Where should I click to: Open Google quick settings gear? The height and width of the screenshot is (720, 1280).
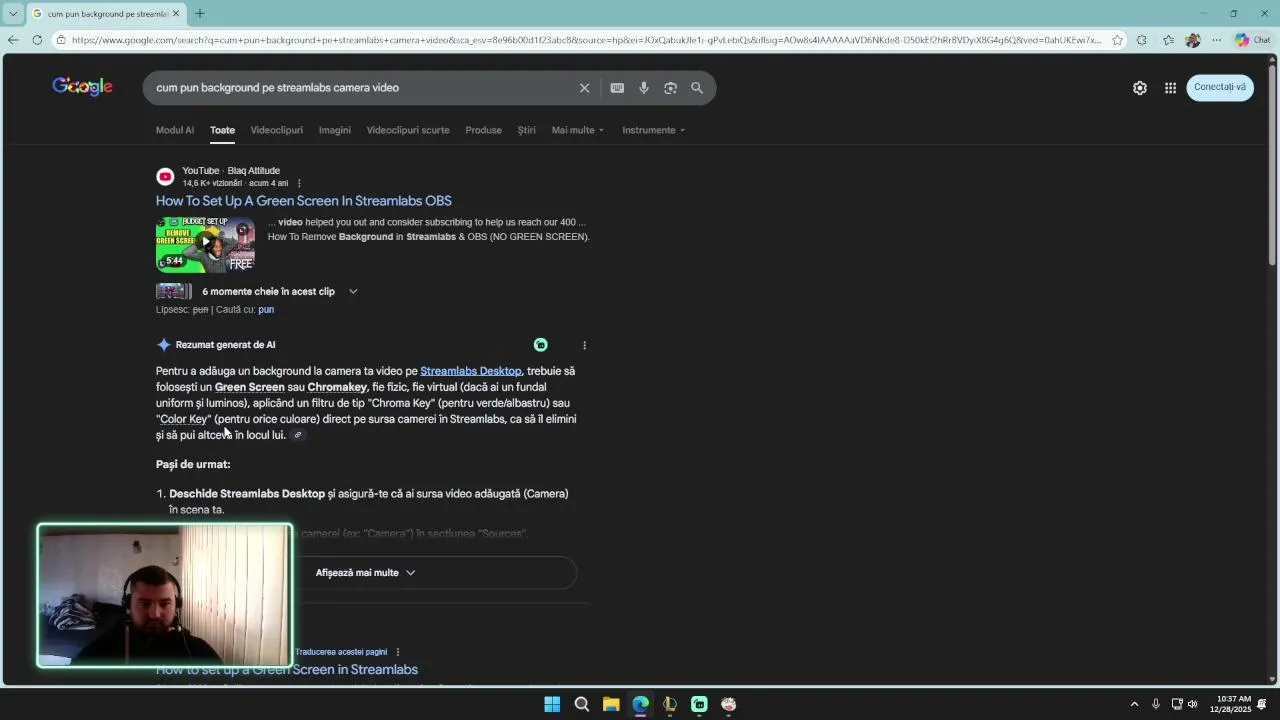[1140, 88]
